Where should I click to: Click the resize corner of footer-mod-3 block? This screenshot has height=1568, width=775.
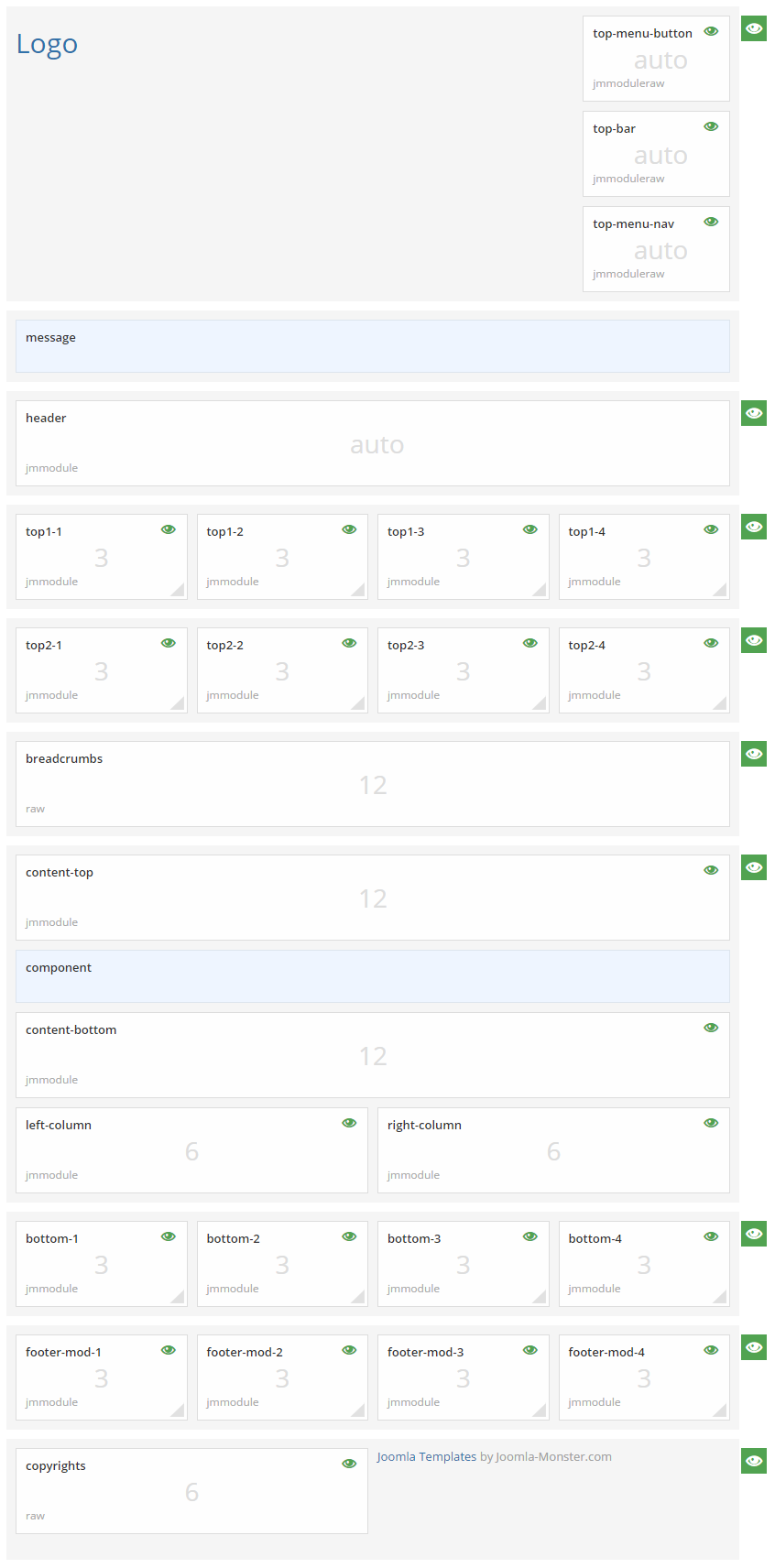540,1410
